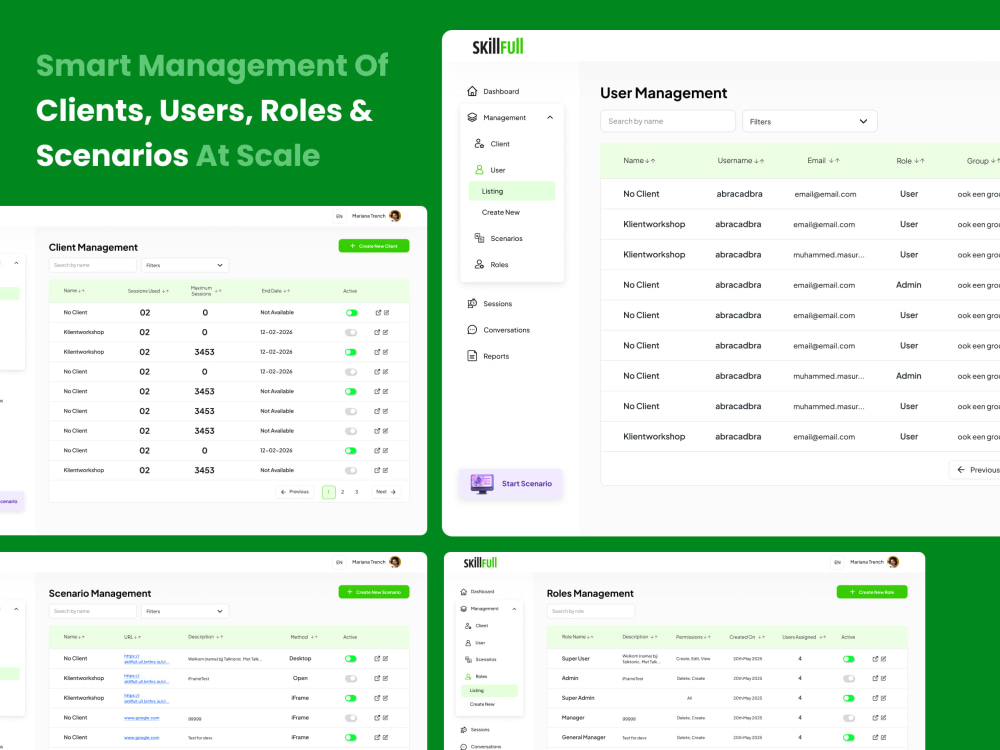Click the Search by name field in User Management
Viewport: 1000px width, 750px height.
[x=668, y=121]
